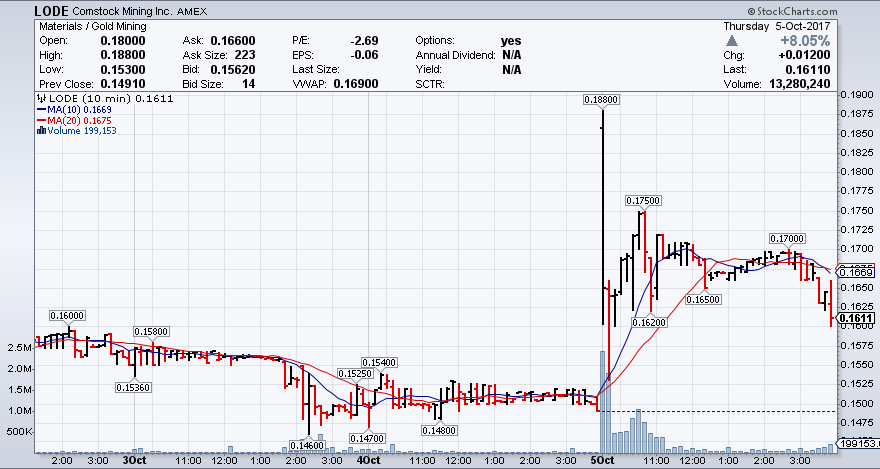Click the 5Oct date marker on axis
This screenshot has height=469, width=880.
[x=602, y=460]
